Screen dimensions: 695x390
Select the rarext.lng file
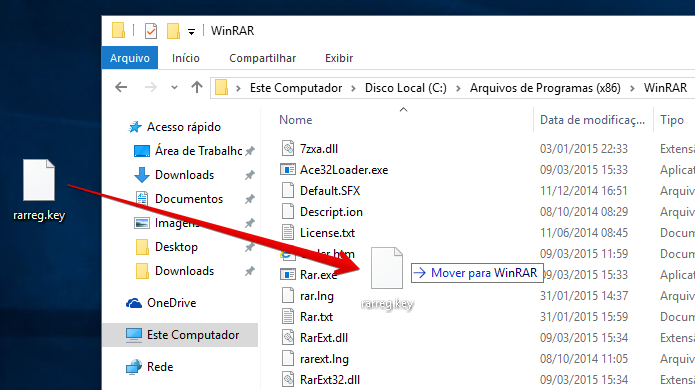pyautogui.click(x=324, y=359)
